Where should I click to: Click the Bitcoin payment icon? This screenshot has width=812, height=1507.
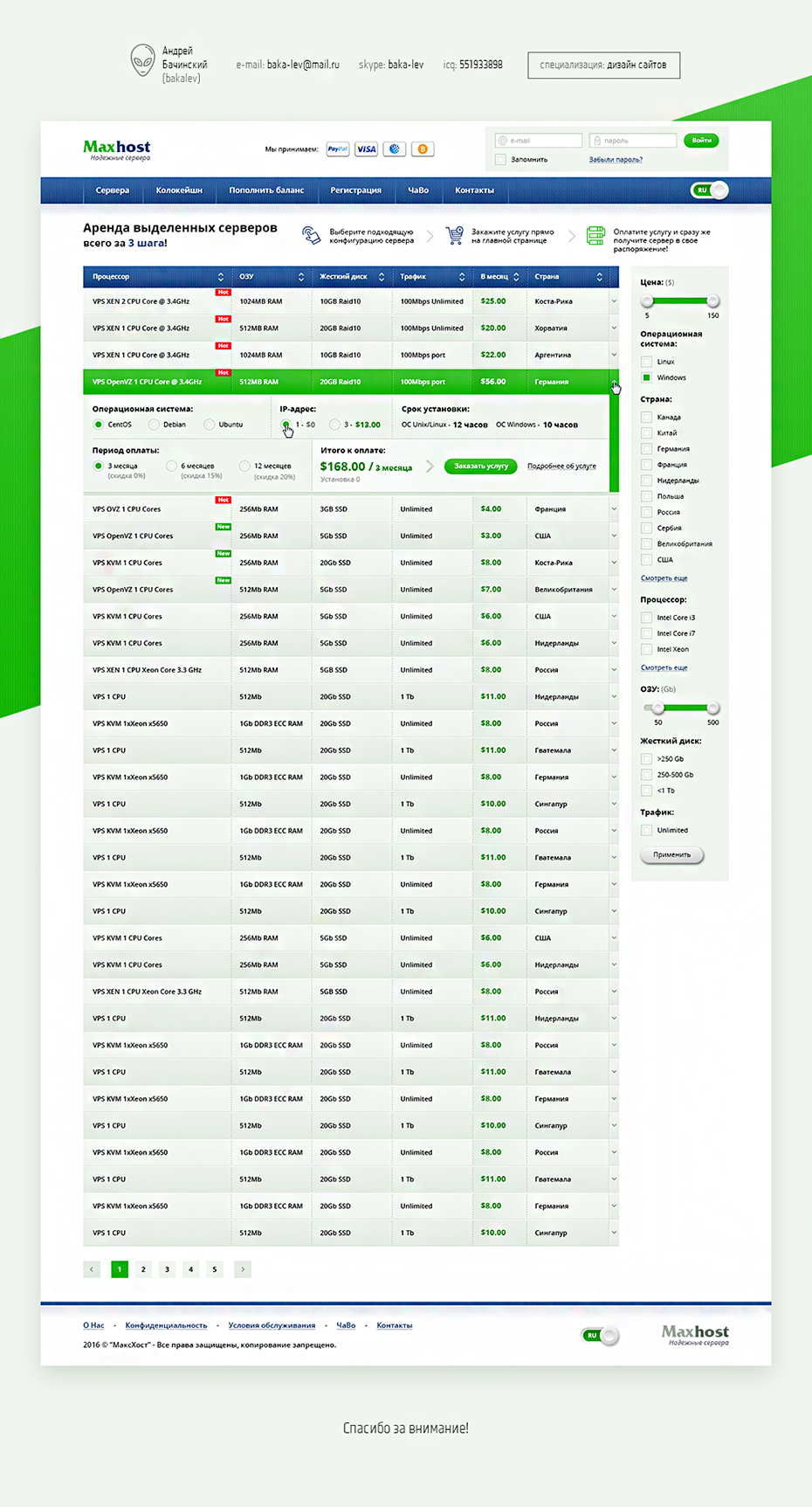pyautogui.click(x=423, y=149)
